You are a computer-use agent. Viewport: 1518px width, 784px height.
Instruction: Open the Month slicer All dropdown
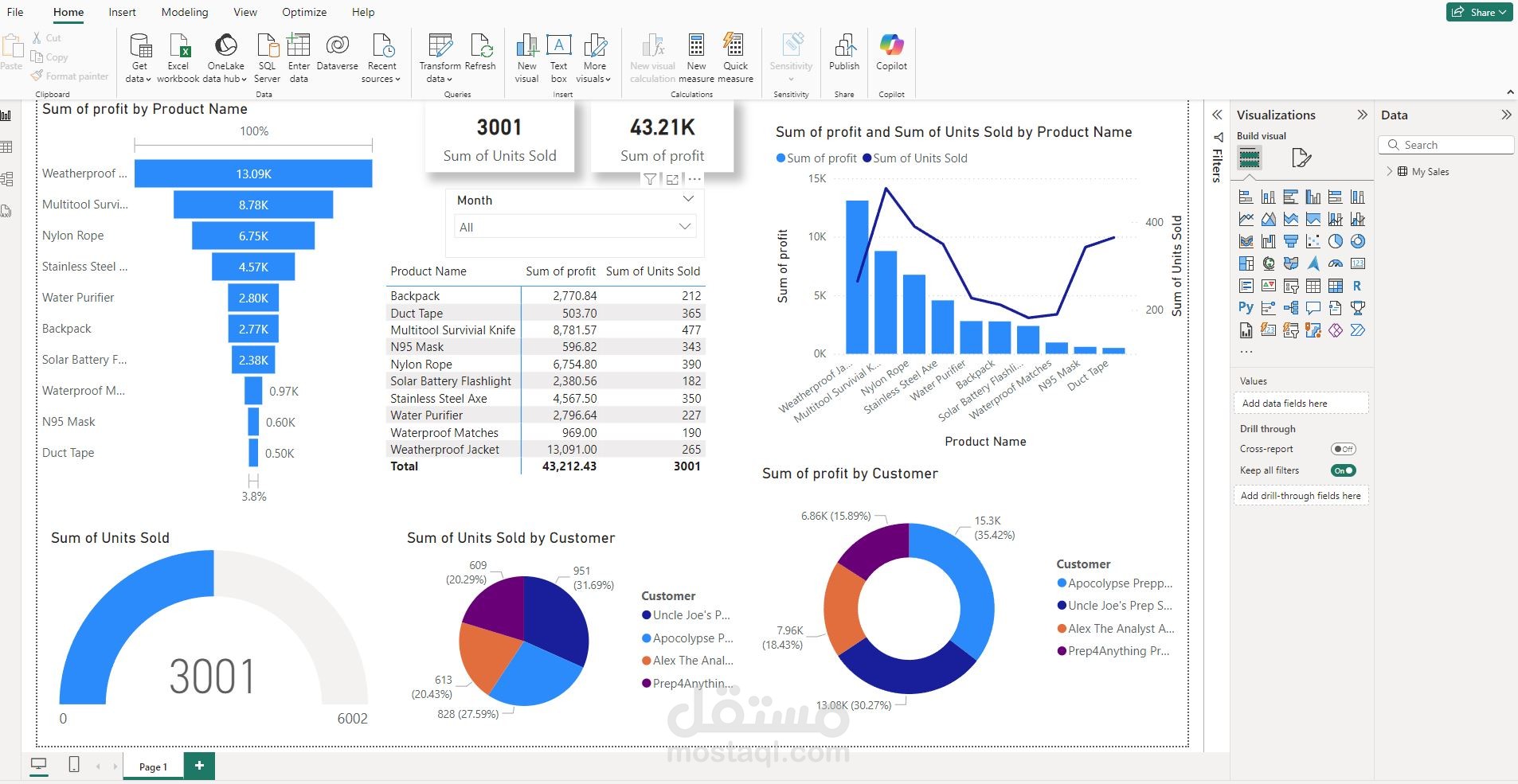pos(575,227)
